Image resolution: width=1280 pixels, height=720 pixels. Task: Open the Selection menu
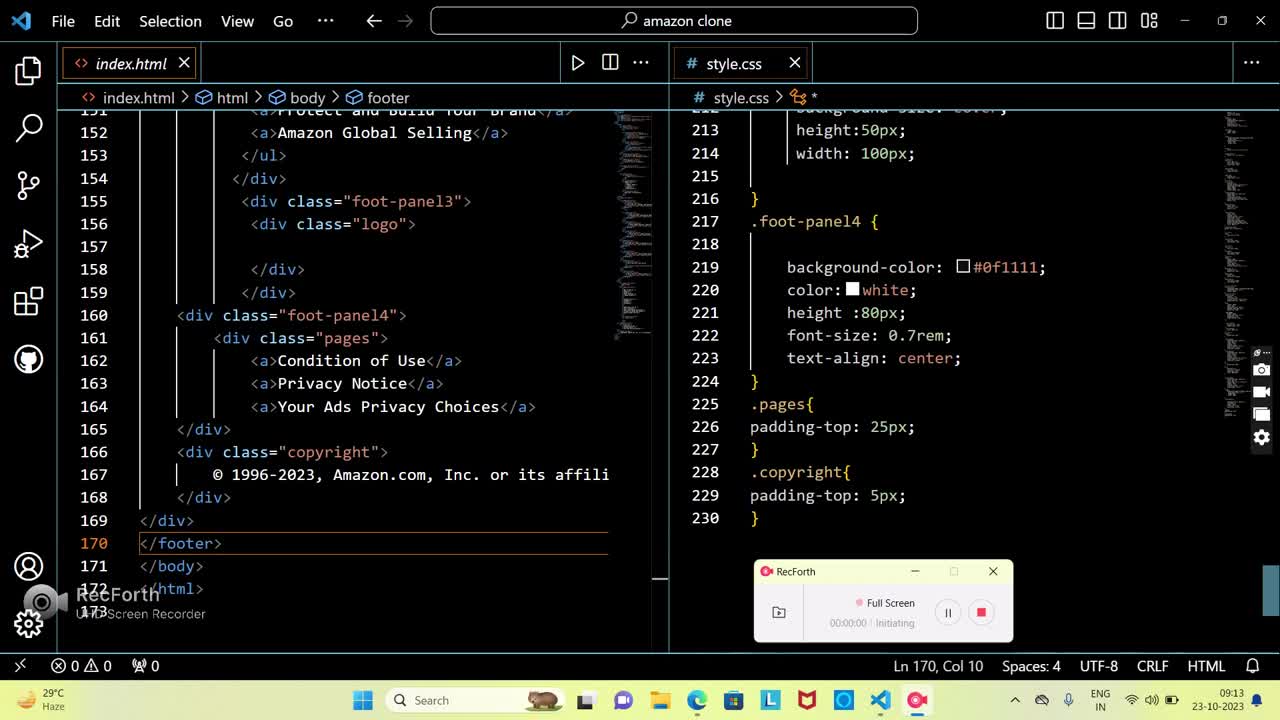pos(170,21)
